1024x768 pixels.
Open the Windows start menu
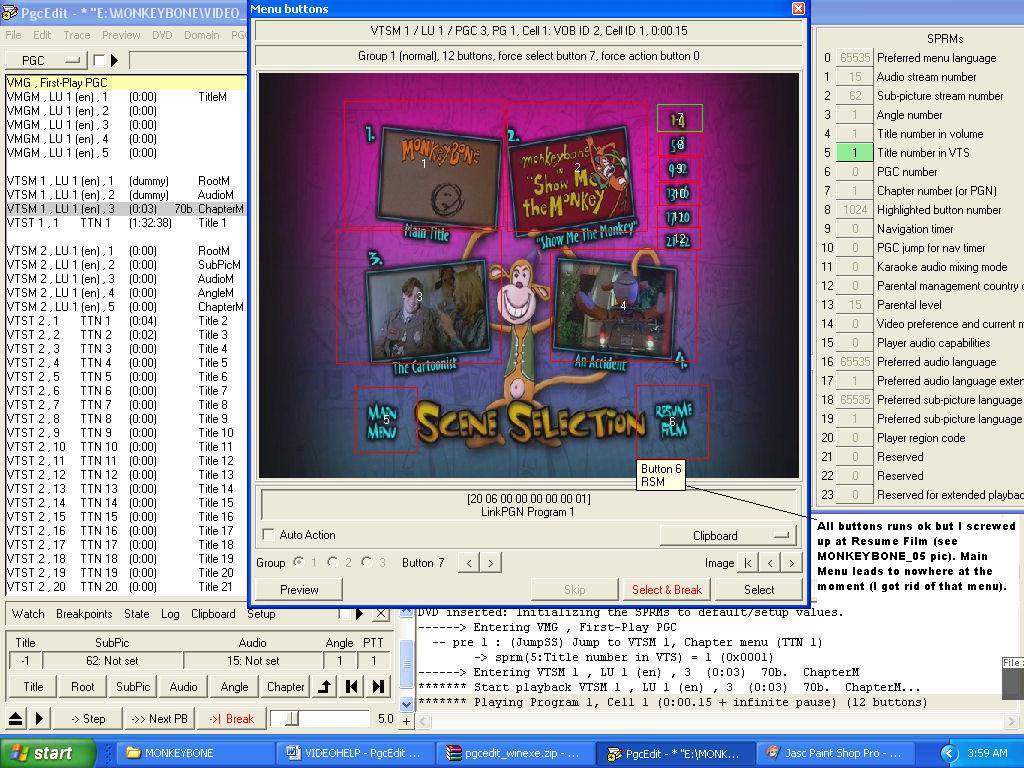(46, 753)
